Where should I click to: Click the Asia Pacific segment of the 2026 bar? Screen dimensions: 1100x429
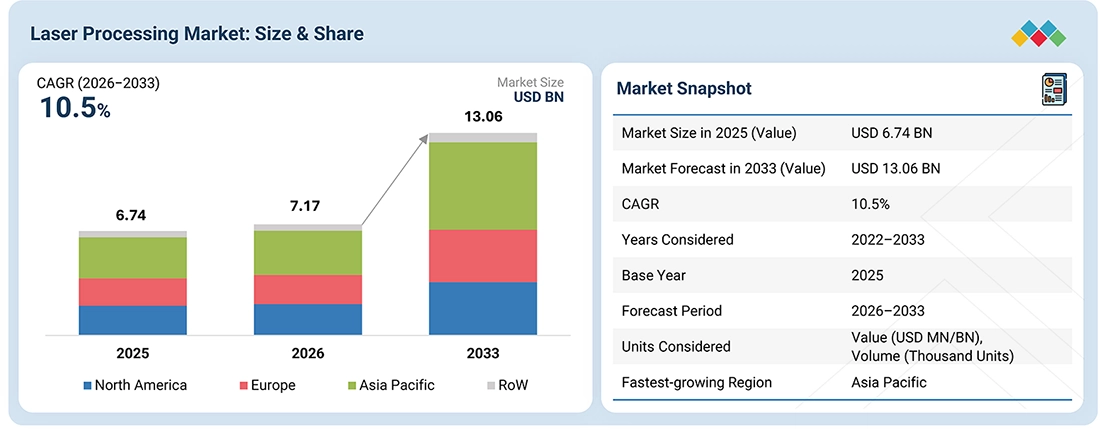[308, 252]
